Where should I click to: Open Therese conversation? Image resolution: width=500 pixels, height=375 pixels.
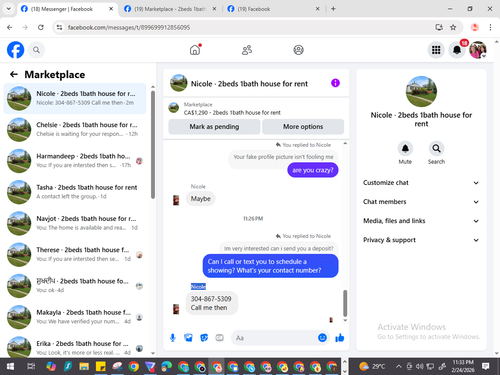75,254
